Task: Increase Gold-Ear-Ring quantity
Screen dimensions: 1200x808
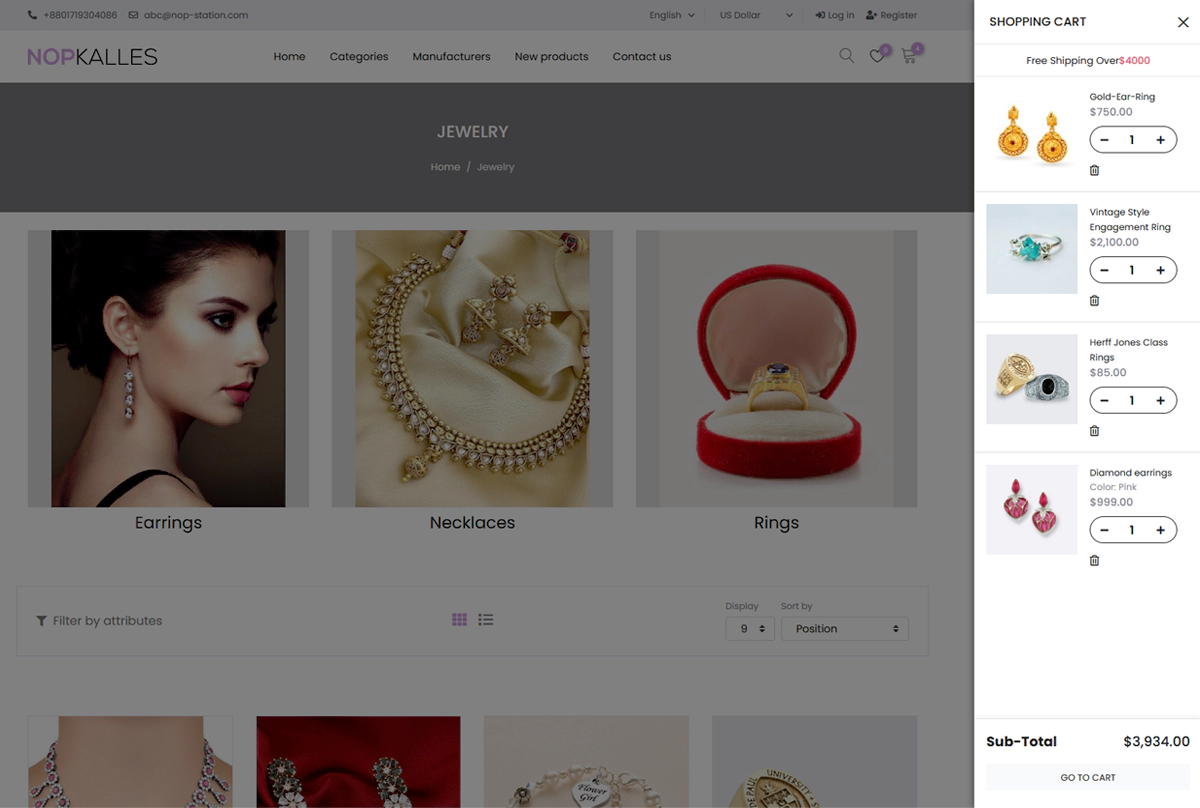Action: (x=1160, y=140)
